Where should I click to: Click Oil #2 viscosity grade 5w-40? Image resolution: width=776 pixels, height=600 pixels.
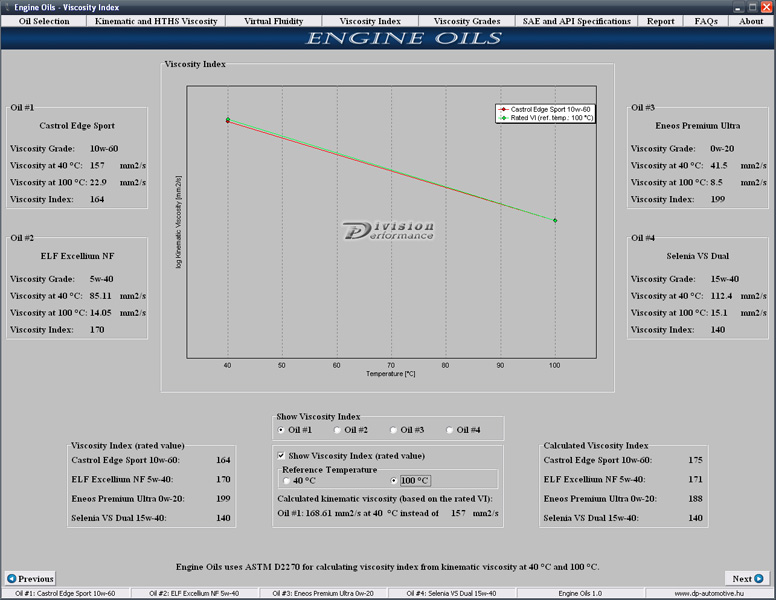(x=101, y=279)
